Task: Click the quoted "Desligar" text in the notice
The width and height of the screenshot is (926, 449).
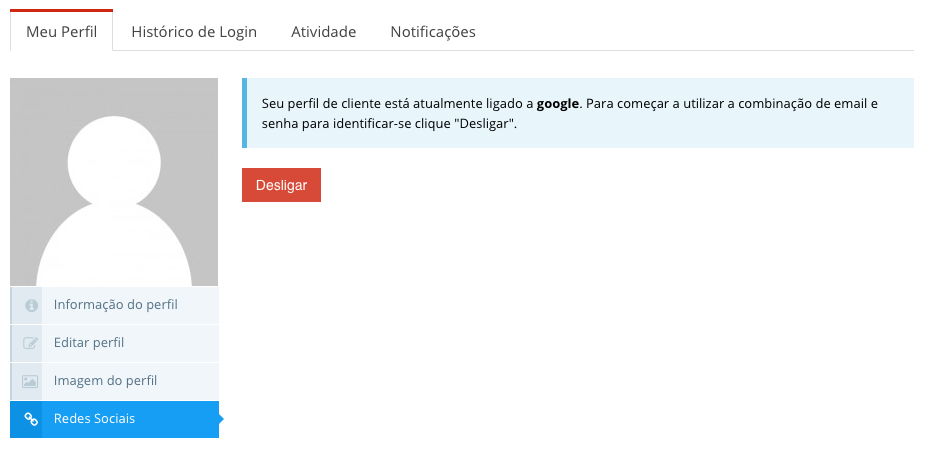Action: click(x=484, y=123)
